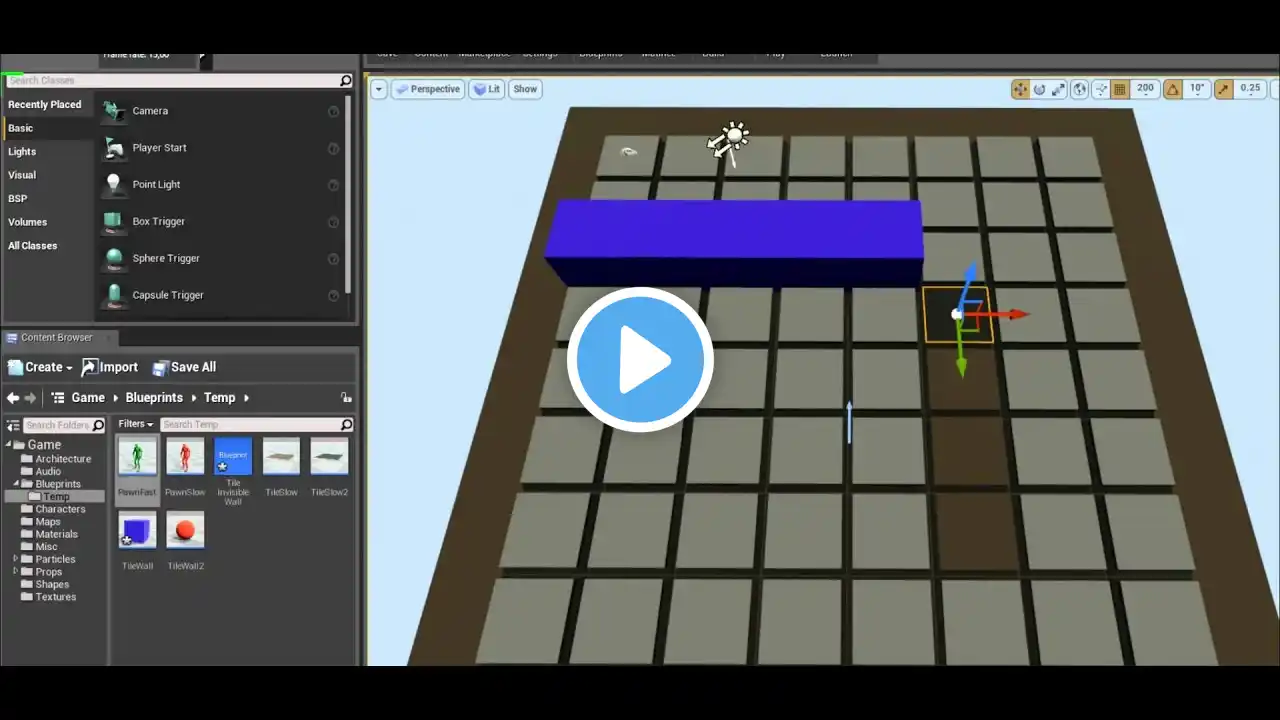Go forward with the Content Browser right arrow
This screenshot has width=1280, height=720.
[31, 398]
